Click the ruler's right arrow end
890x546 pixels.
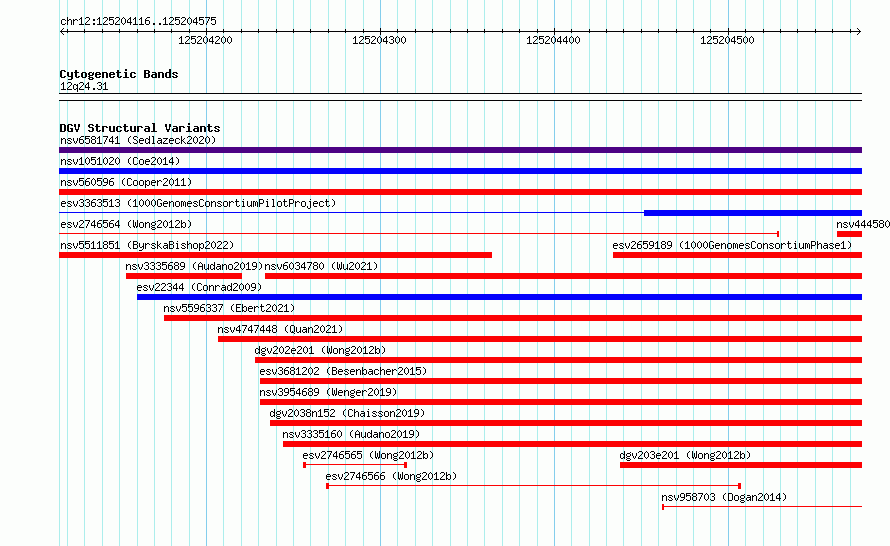coord(859,31)
